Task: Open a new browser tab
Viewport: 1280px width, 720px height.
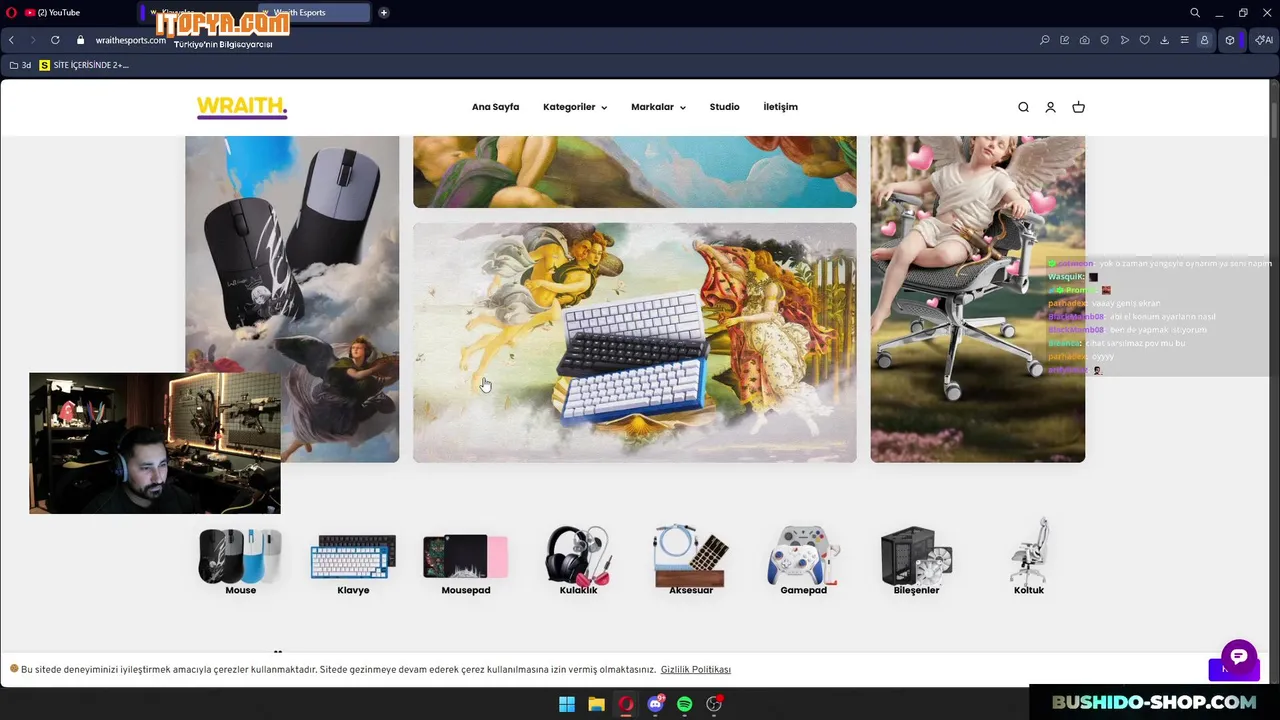Action: tap(384, 13)
